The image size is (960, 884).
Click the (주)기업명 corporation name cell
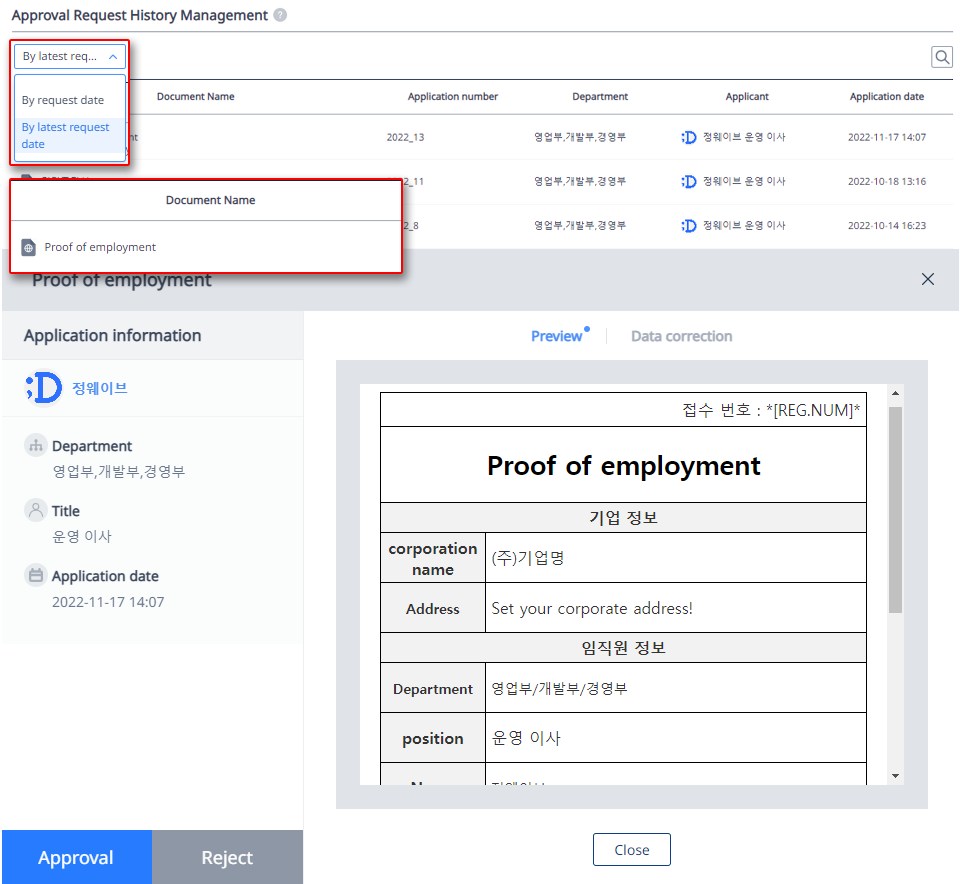[x=675, y=557]
